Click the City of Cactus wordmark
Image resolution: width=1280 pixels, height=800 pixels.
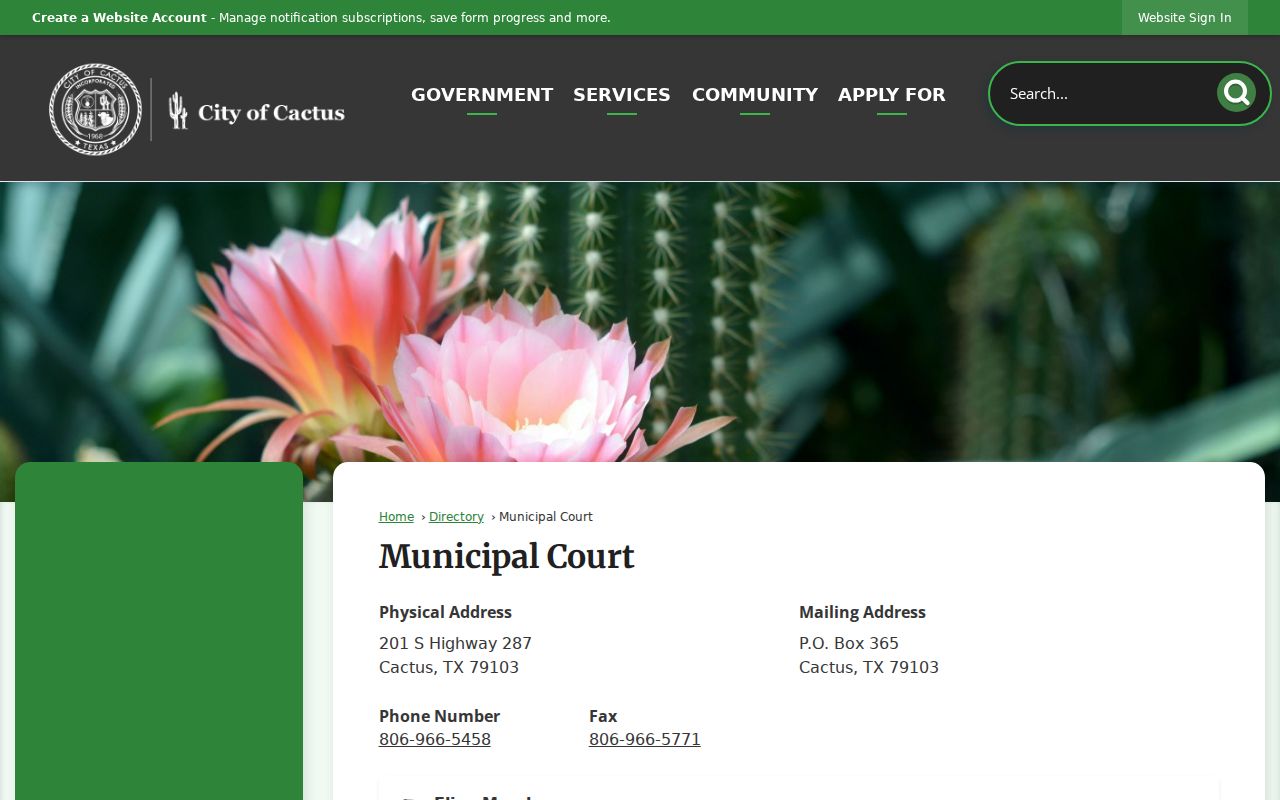click(x=257, y=111)
